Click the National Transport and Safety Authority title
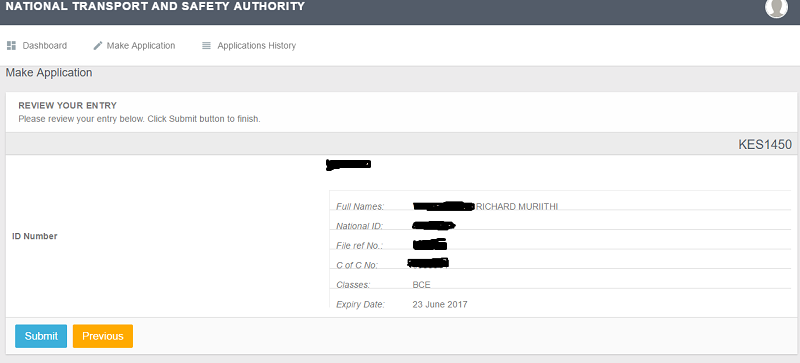The height and width of the screenshot is (363, 800). [155, 6]
